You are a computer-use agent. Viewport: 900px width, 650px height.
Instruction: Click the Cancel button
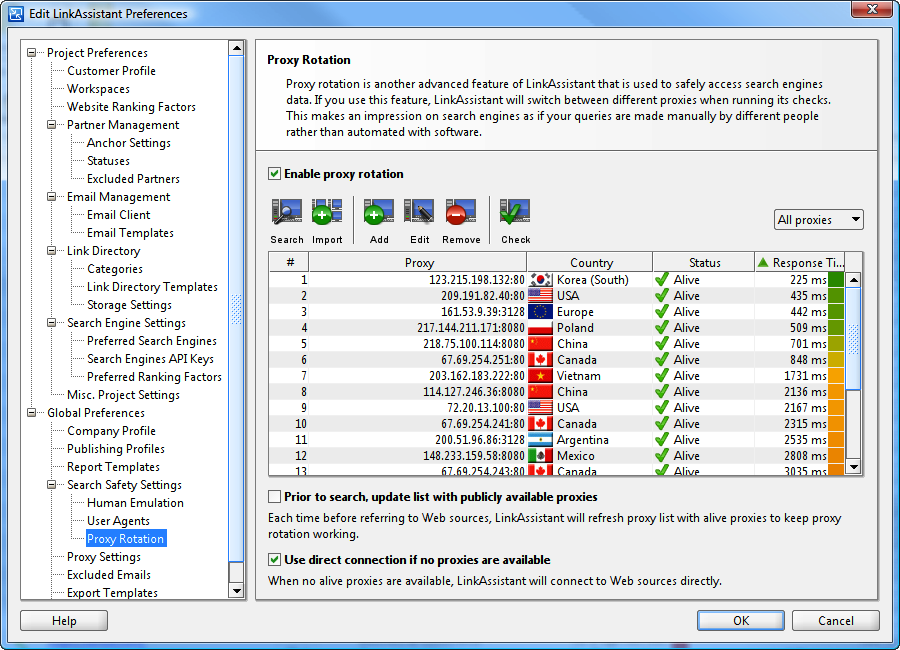(836, 621)
